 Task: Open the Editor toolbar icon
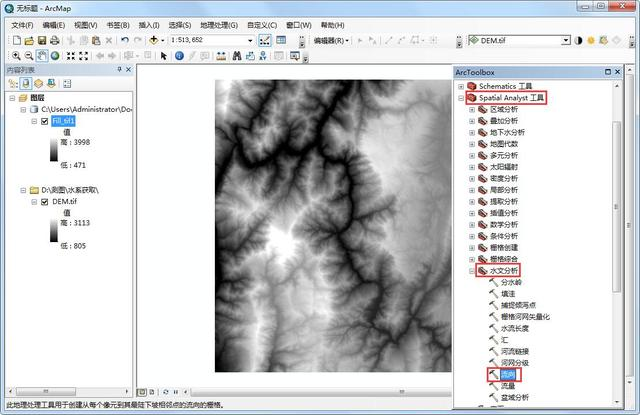click(264, 40)
